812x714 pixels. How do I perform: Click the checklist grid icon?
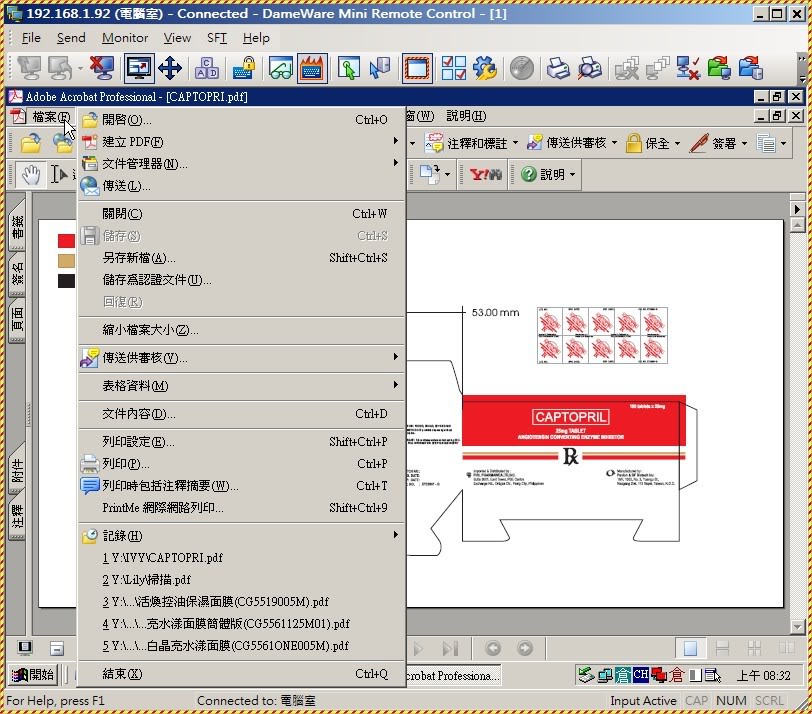click(454, 68)
